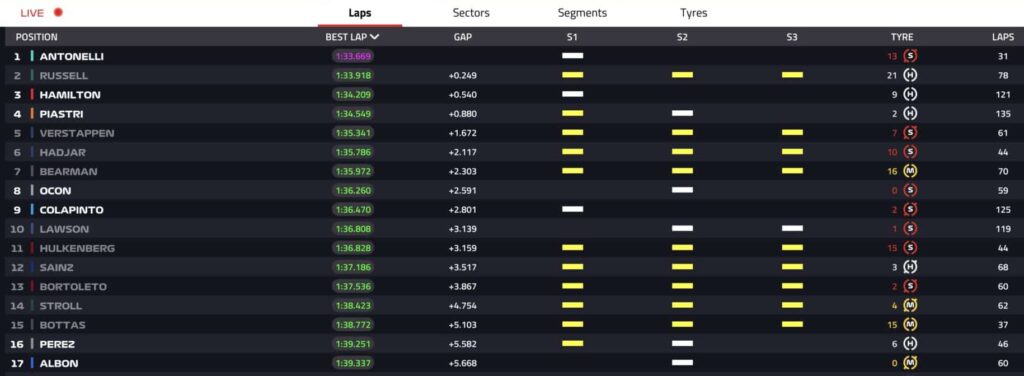Select the OCON driver name
Image resolution: width=1024 pixels, height=376 pixels.
click(x=55, y=191)
